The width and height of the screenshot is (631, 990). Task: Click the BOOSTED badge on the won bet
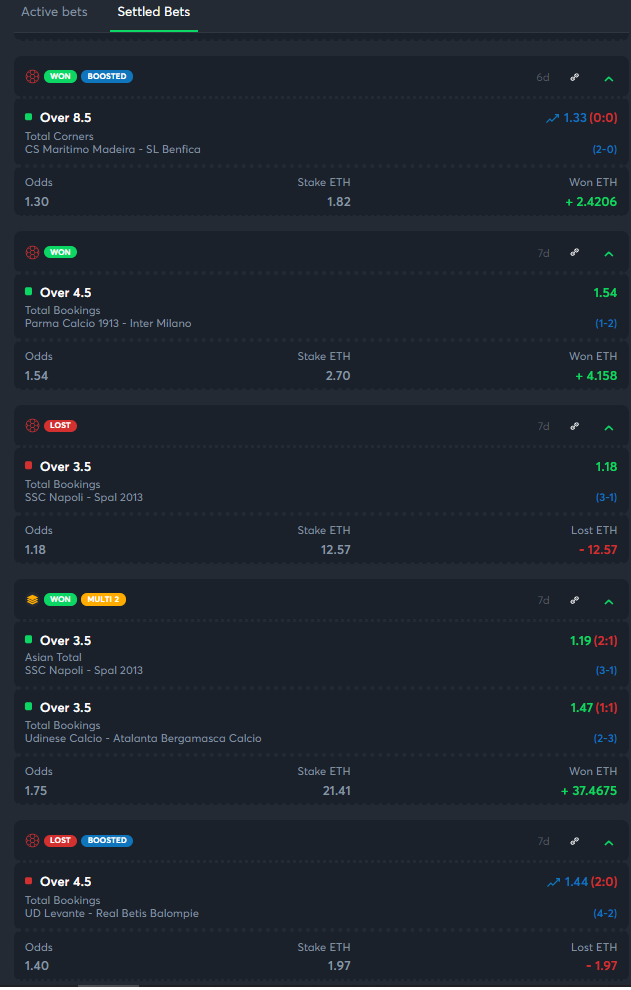[107, 76]
